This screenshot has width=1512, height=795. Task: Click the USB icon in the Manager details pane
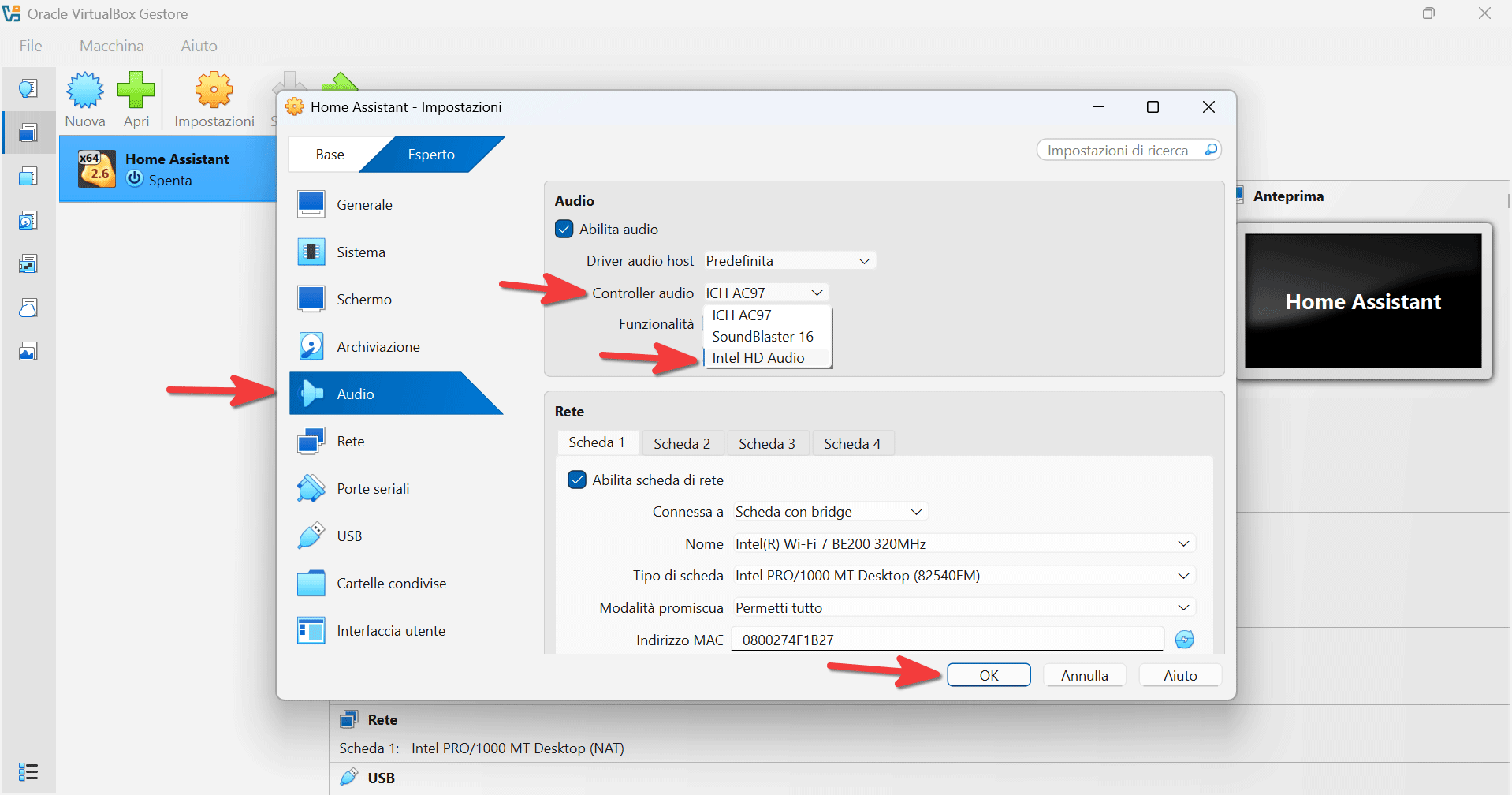click(x=348, y=778)
